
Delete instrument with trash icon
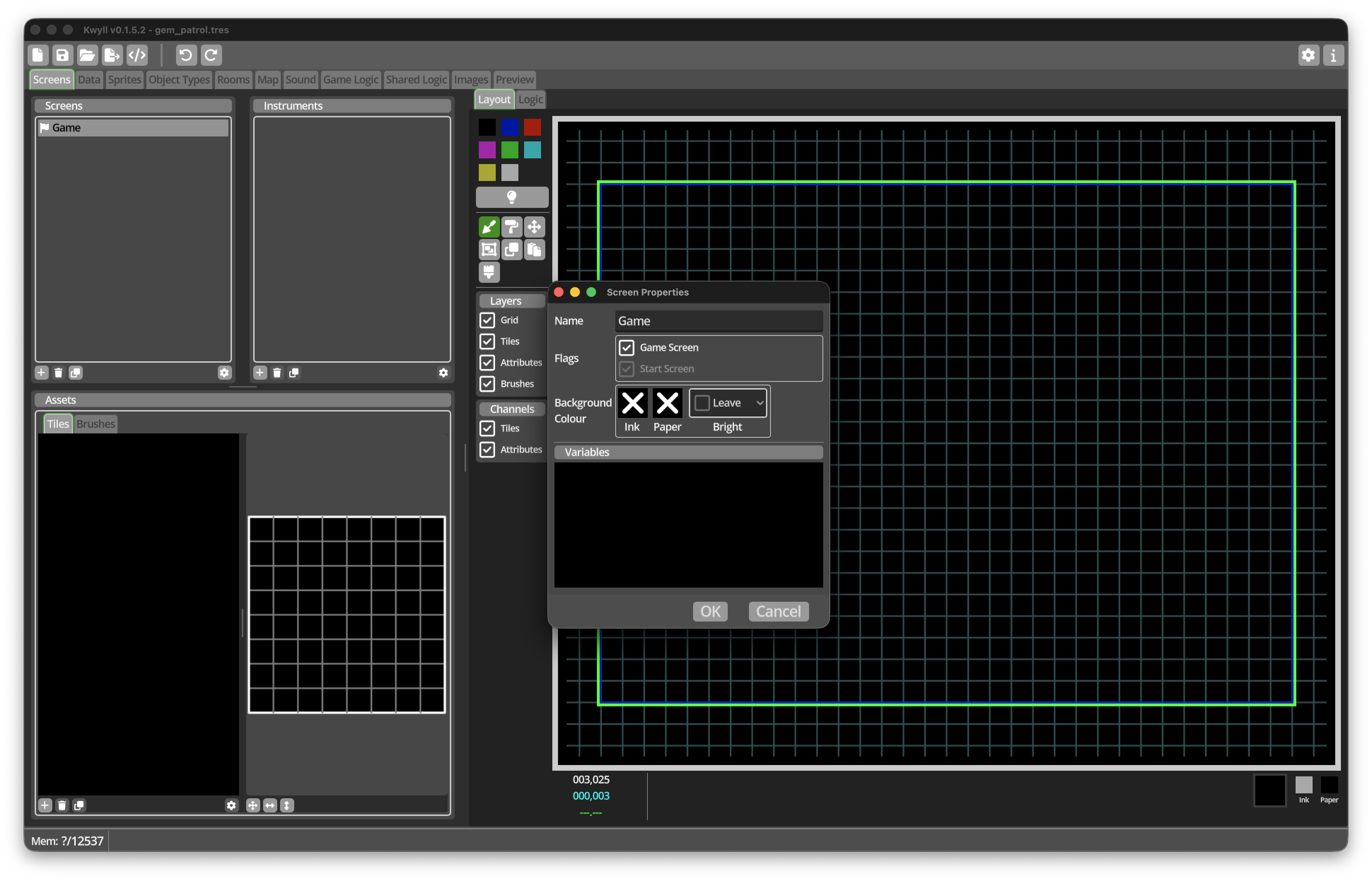tap(277, 373)
